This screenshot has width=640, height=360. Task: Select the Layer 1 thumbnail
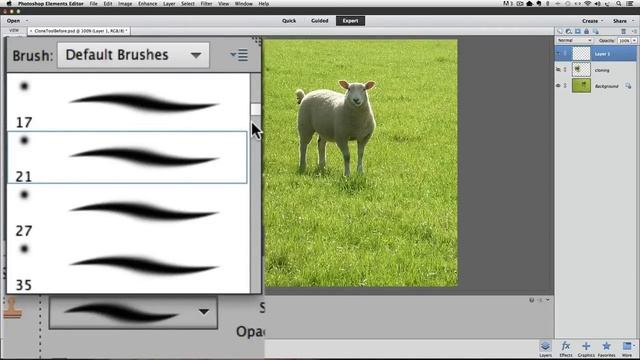point(581,53)
